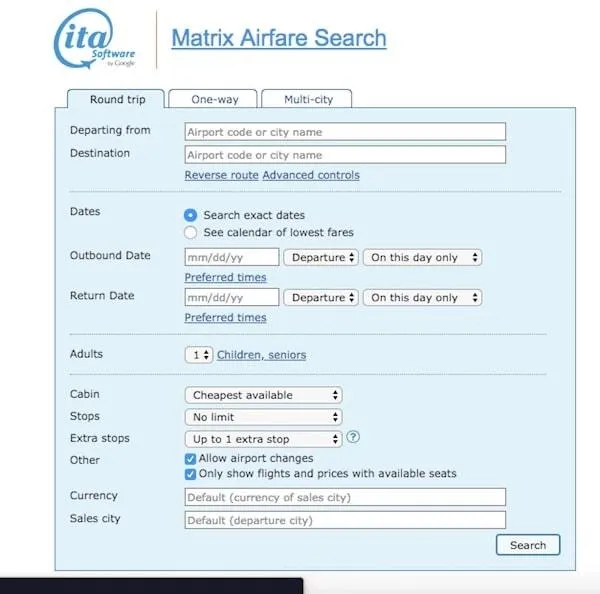Open Advanced controls link
Image resolution: width=600 pixels, height=594 pixels.
[311, 175]
